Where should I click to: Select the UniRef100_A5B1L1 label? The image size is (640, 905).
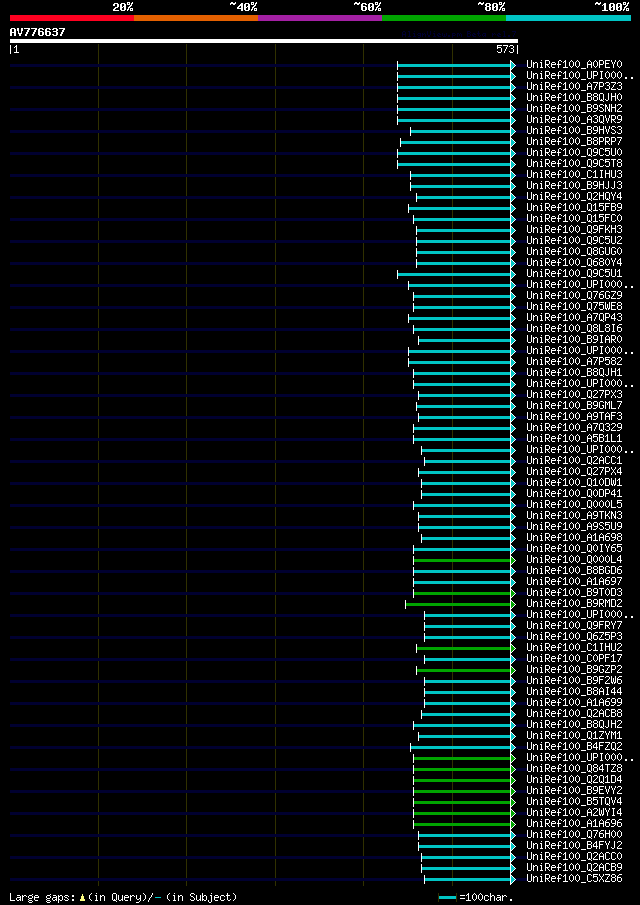[574, 439]
